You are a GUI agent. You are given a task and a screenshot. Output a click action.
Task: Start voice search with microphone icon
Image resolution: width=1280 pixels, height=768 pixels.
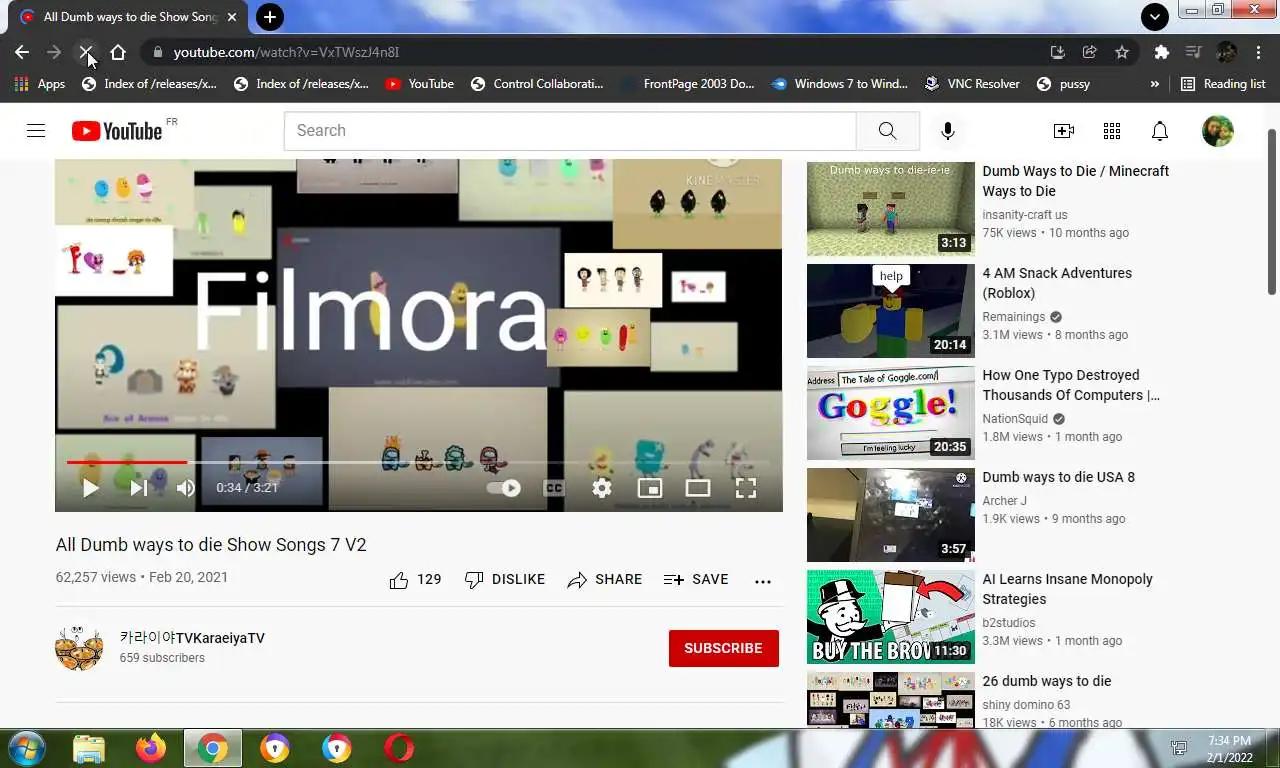tap(947, 131)
